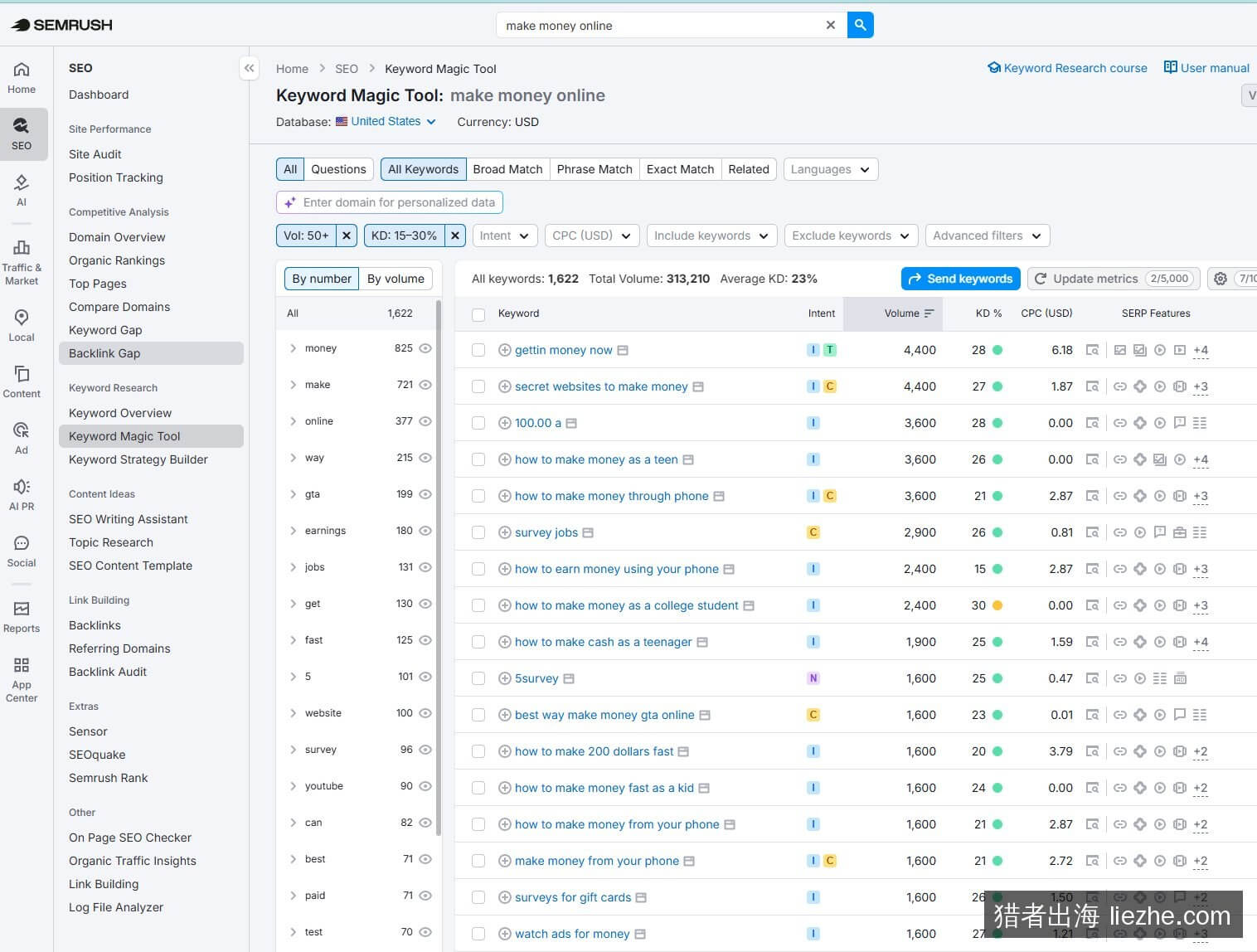Viewport: 1257px width, 952px height.
Task: Check the '5survey' row checkbox
Action: (478, 678)
